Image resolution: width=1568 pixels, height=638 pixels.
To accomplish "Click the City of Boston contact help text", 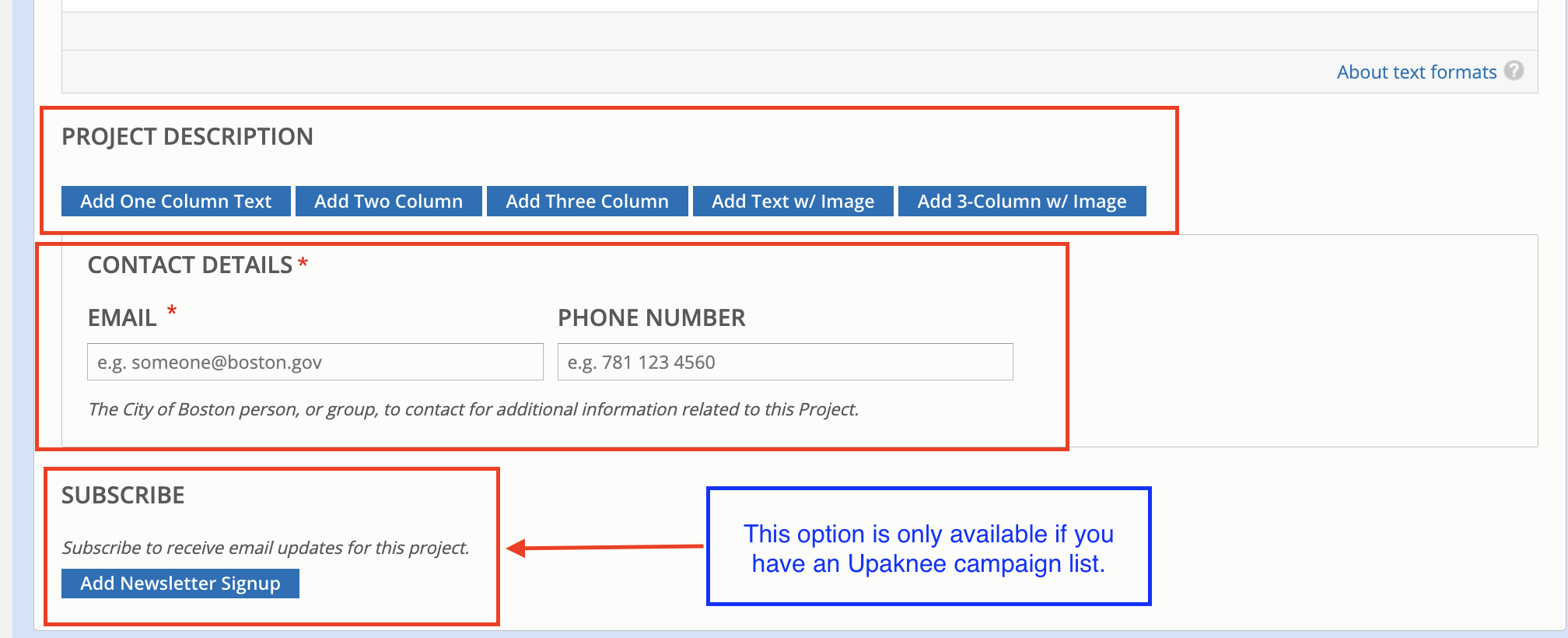I will click(473, 409).
